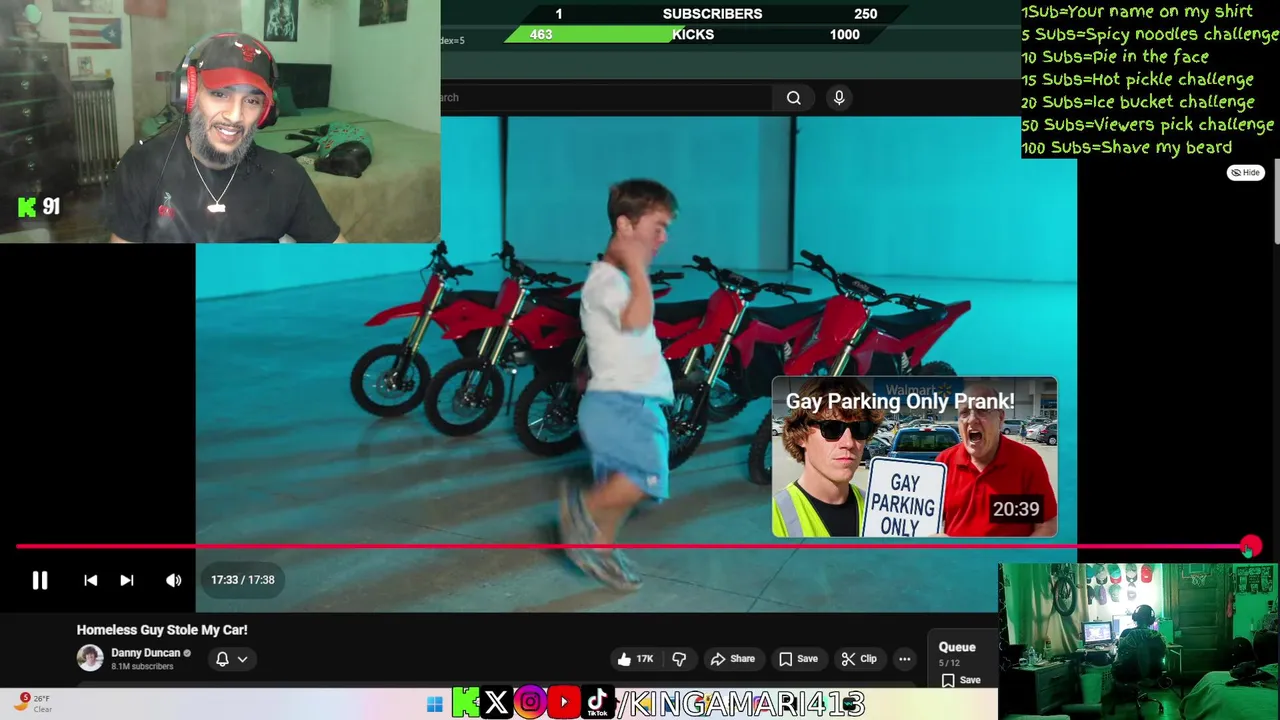The height and width of the screenshot is (720, 1280).
Task: Open Danny Duncan channel avatar
Action: (90, 658)
